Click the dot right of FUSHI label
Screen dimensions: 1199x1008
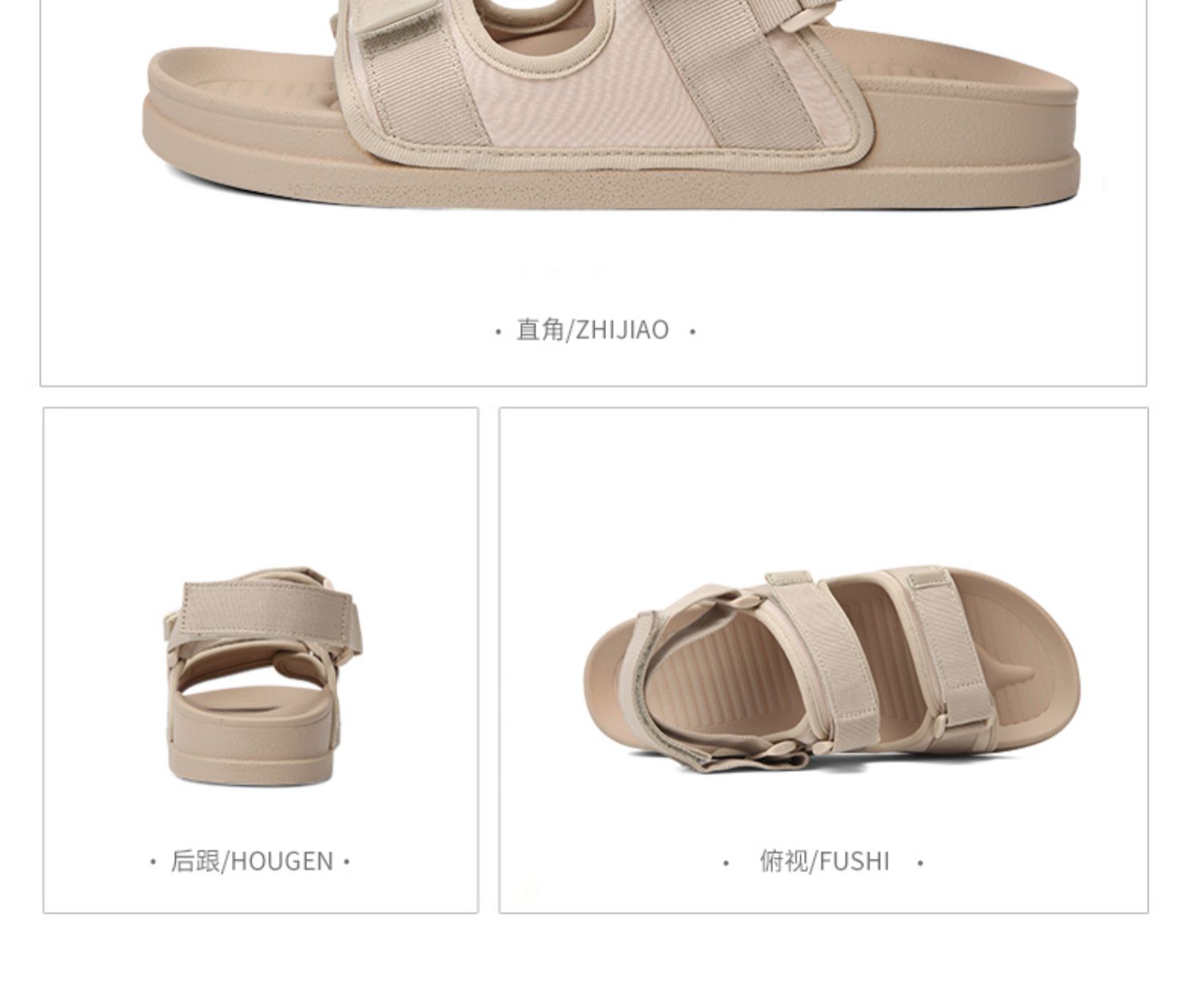click(920, 863)
